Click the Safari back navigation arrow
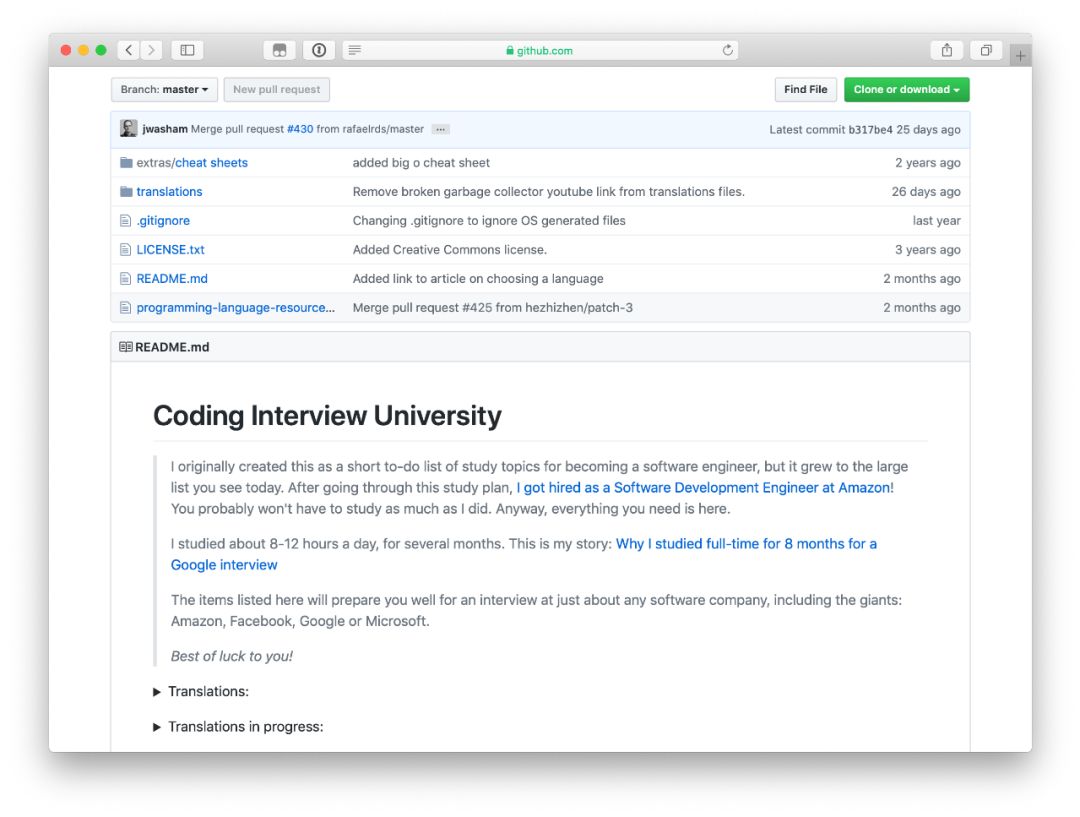 [x=129, y=50]
